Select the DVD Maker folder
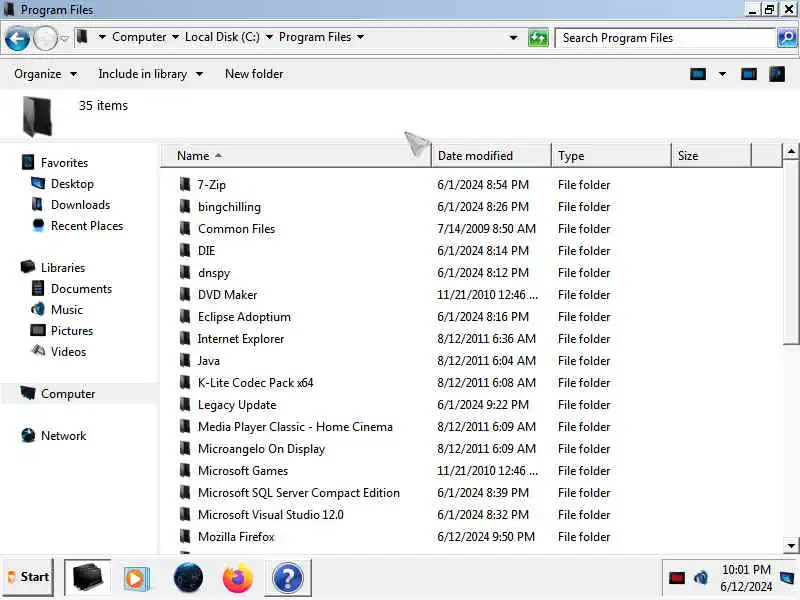800x600 pixels. click(x=227, y=294)
